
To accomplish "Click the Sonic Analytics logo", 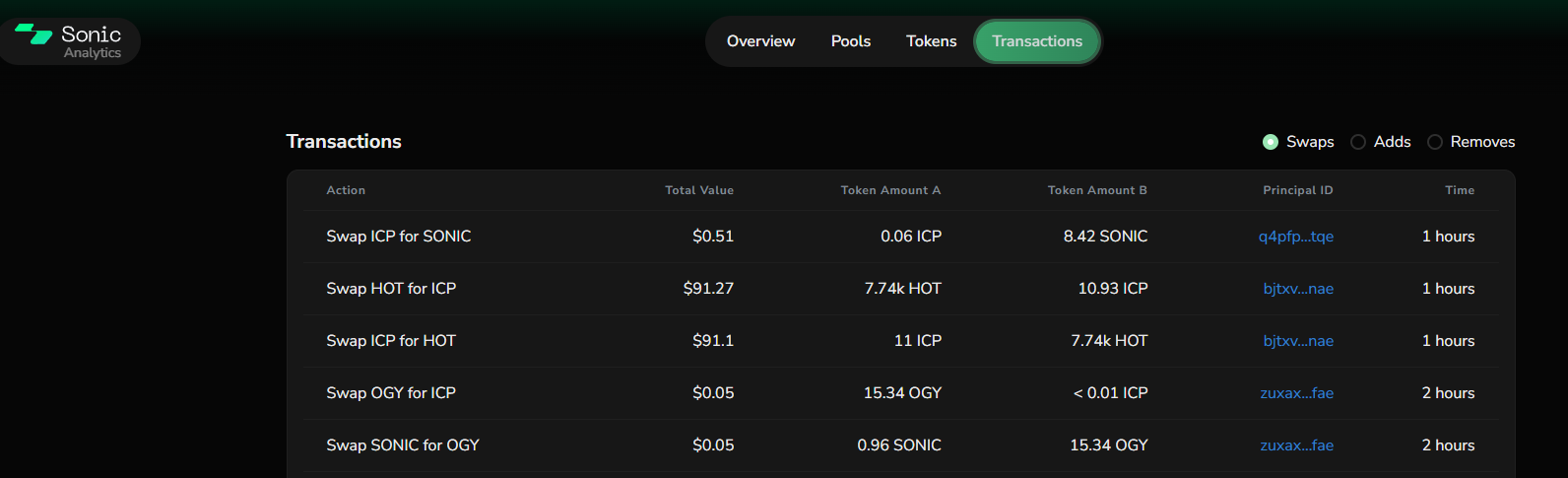I will coord(69,41).
